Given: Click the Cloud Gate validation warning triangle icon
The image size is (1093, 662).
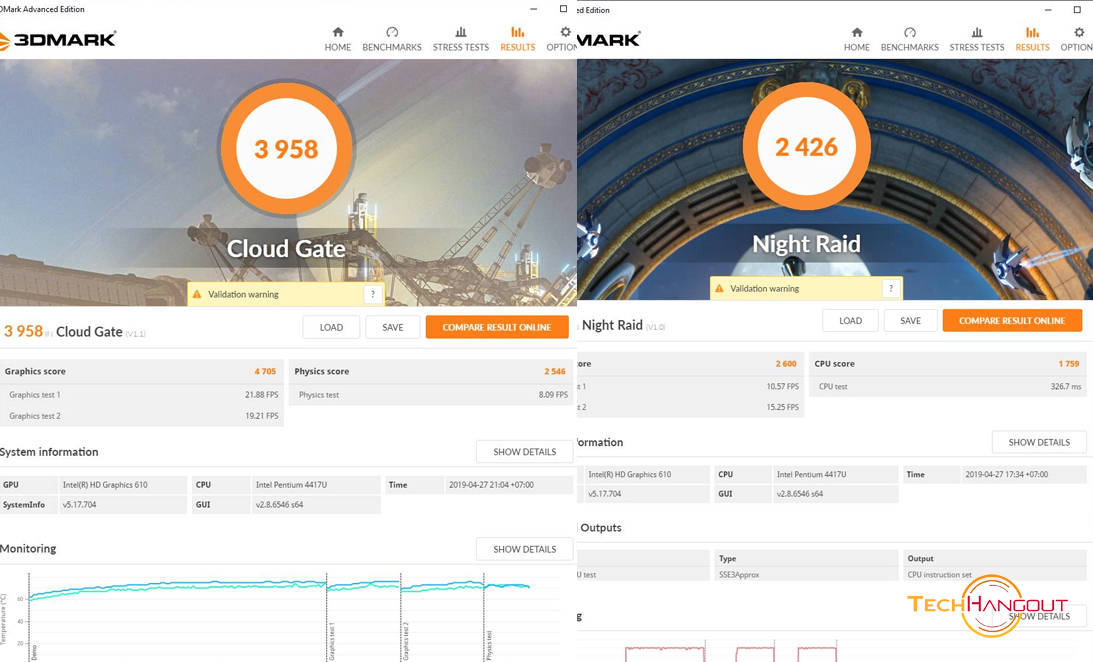Looking at the screenshot, I should pyautogui.click(x=197, y=295).
